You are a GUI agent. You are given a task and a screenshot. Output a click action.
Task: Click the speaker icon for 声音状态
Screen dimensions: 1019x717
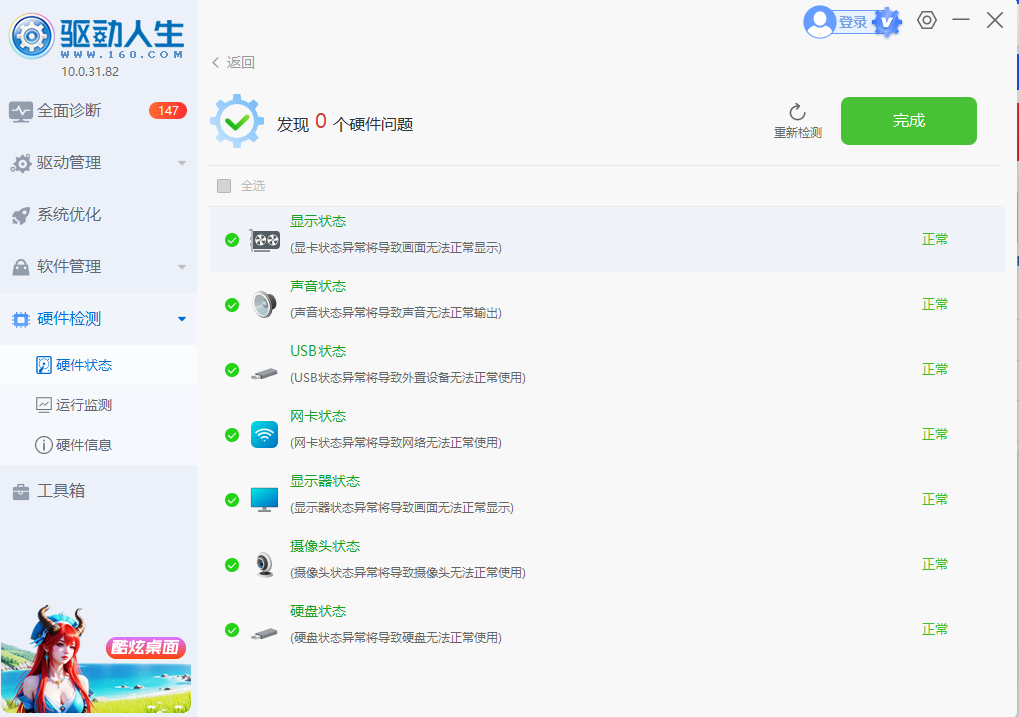263,305
